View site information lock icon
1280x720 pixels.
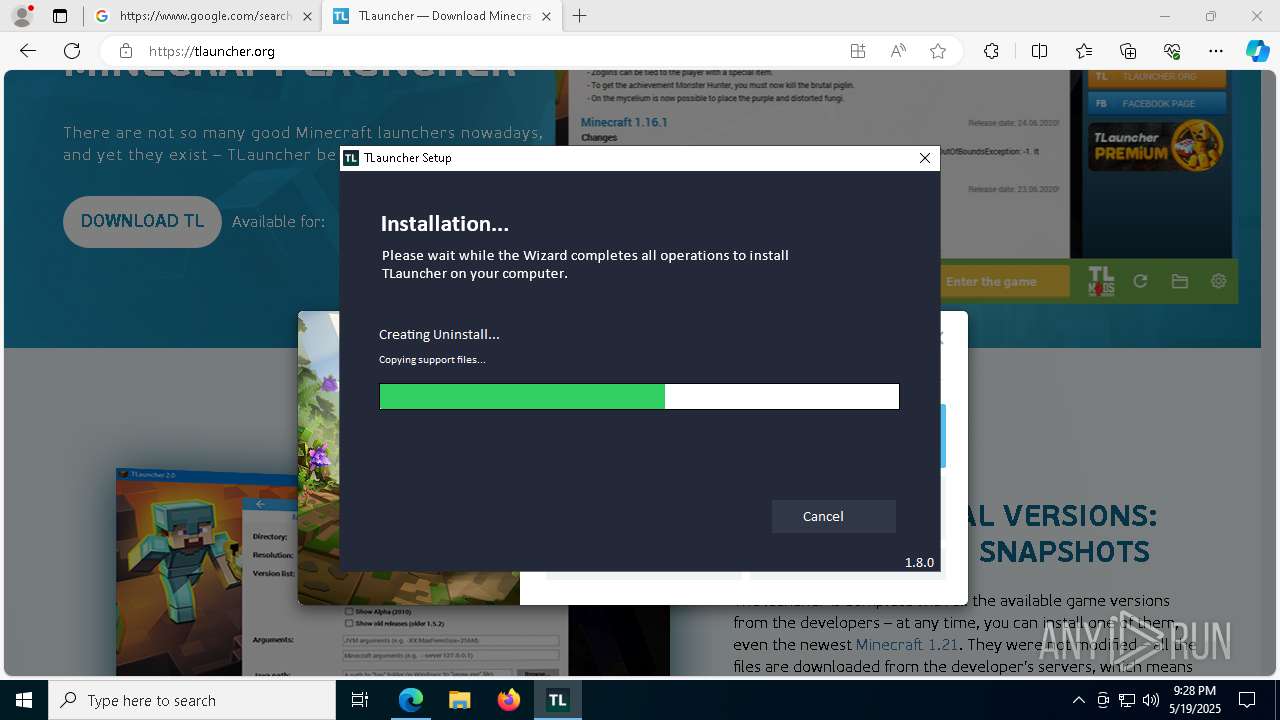coord(126,51)
